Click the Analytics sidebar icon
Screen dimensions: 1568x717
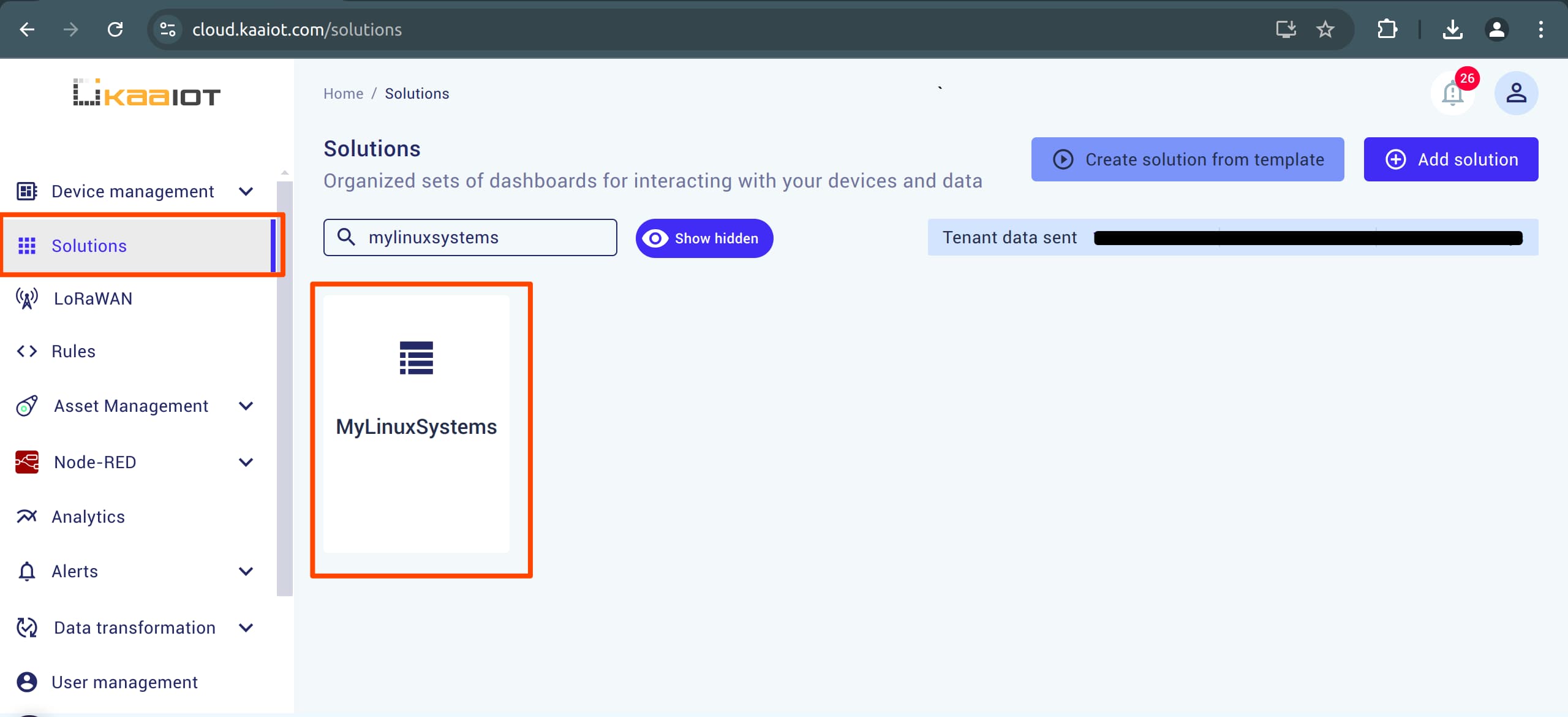coord(27,516)
